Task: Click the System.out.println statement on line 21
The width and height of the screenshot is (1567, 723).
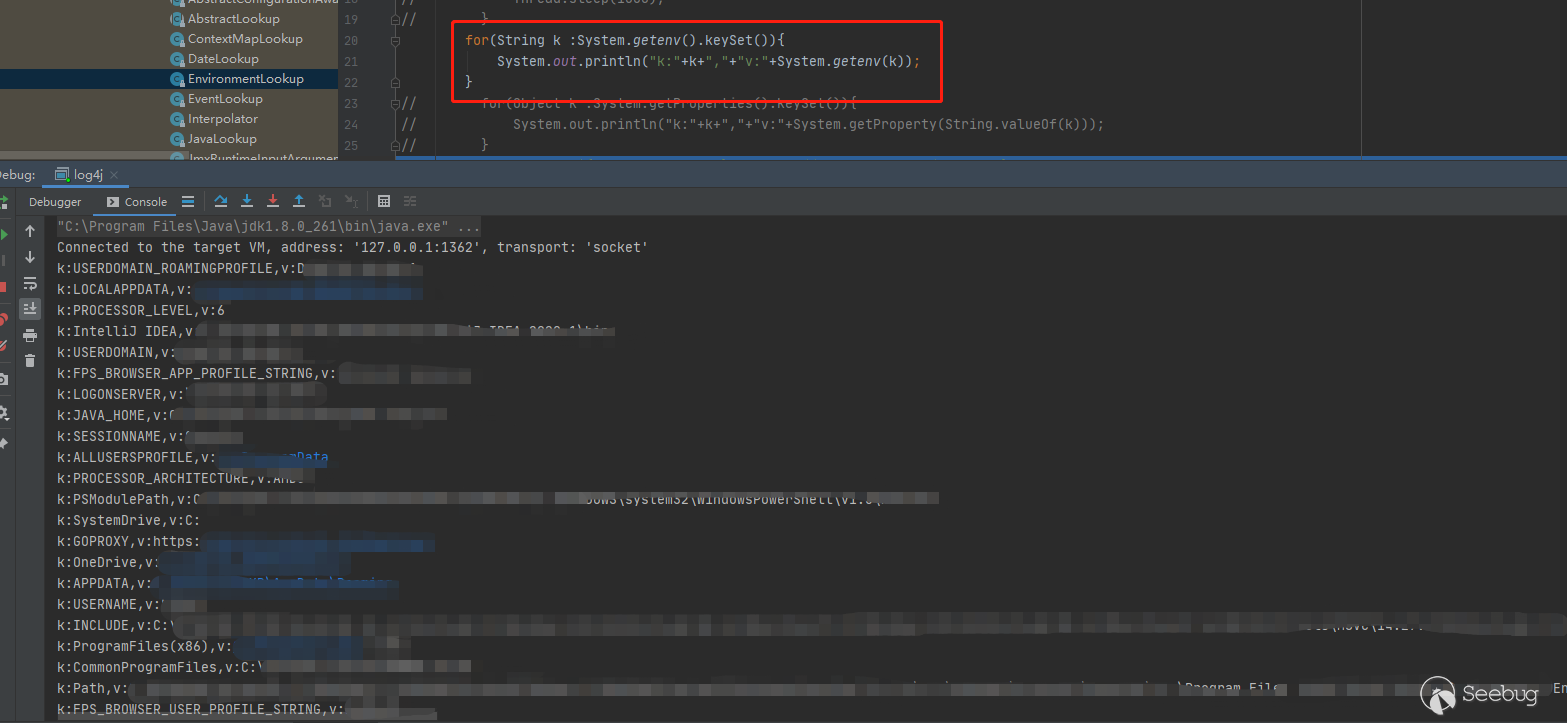Action: tap(708, 62)
